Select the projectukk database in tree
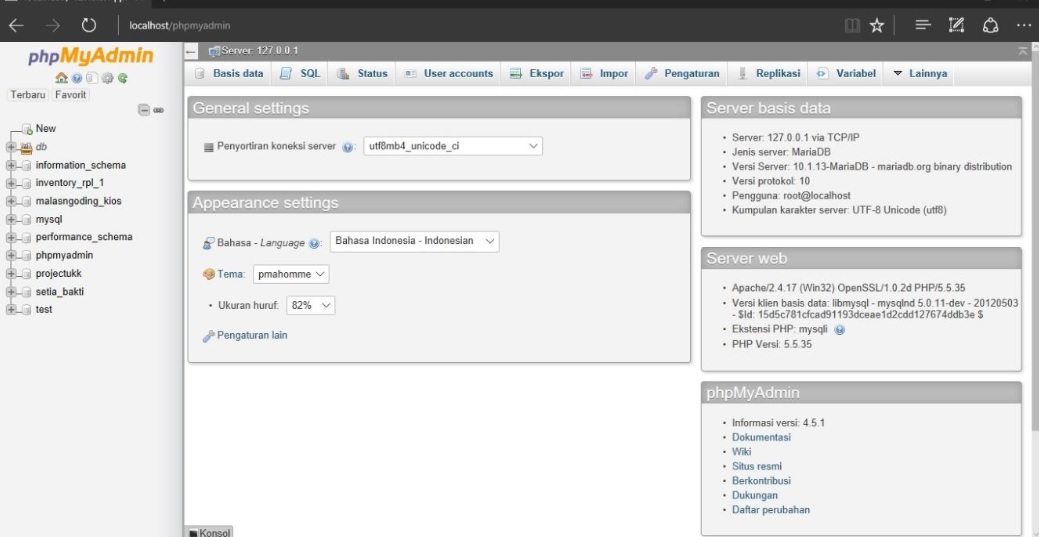 click(x=59, y=274)
